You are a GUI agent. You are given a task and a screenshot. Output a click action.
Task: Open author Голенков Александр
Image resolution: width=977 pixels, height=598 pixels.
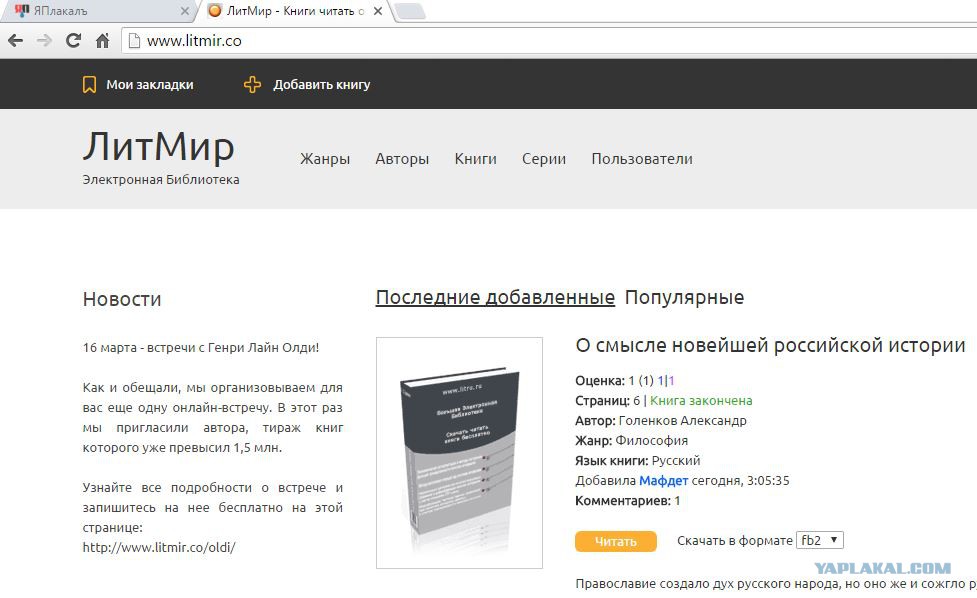(x=682, y=420)
